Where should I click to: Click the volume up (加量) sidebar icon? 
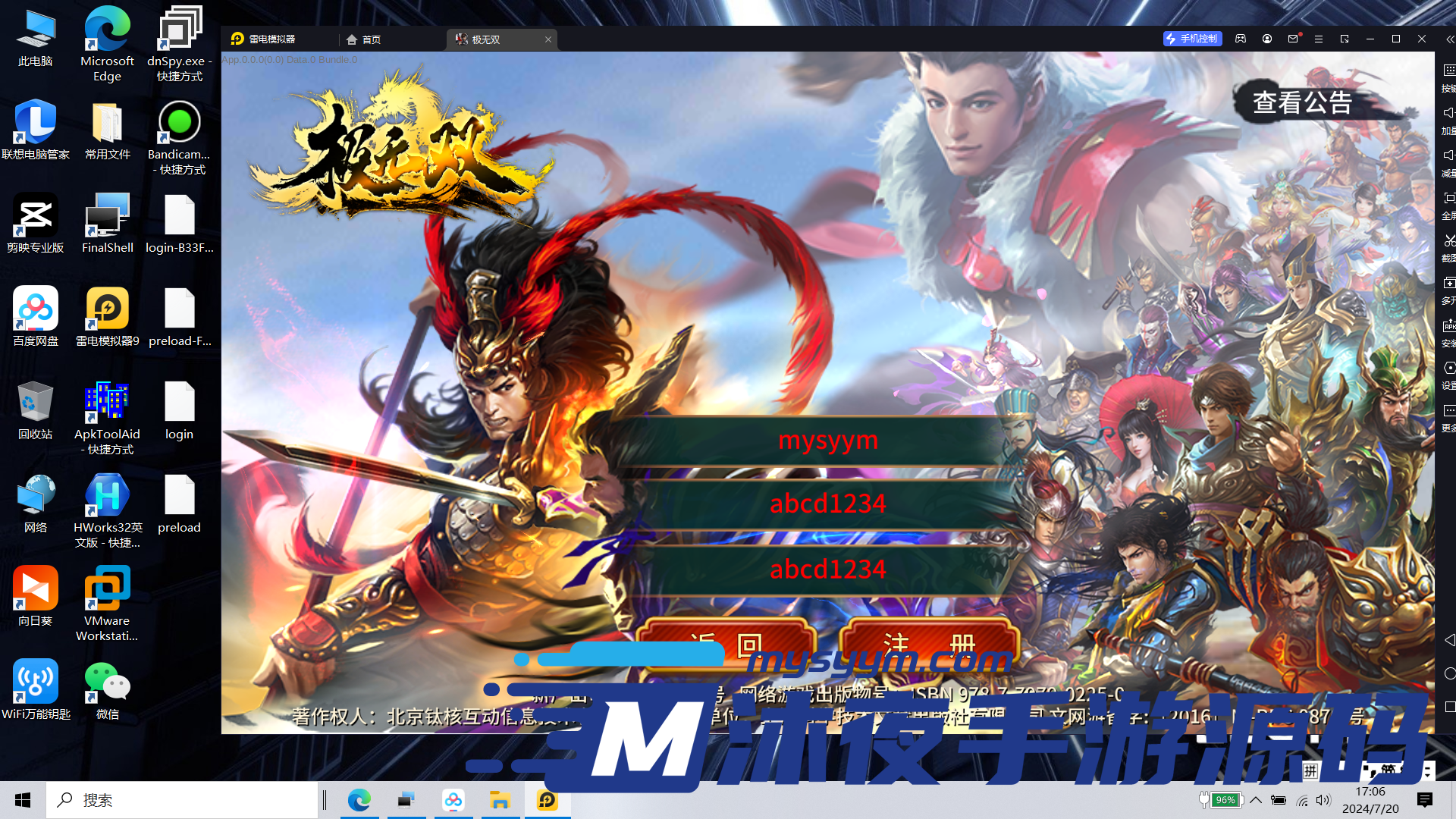click(x=1448, y=113)
